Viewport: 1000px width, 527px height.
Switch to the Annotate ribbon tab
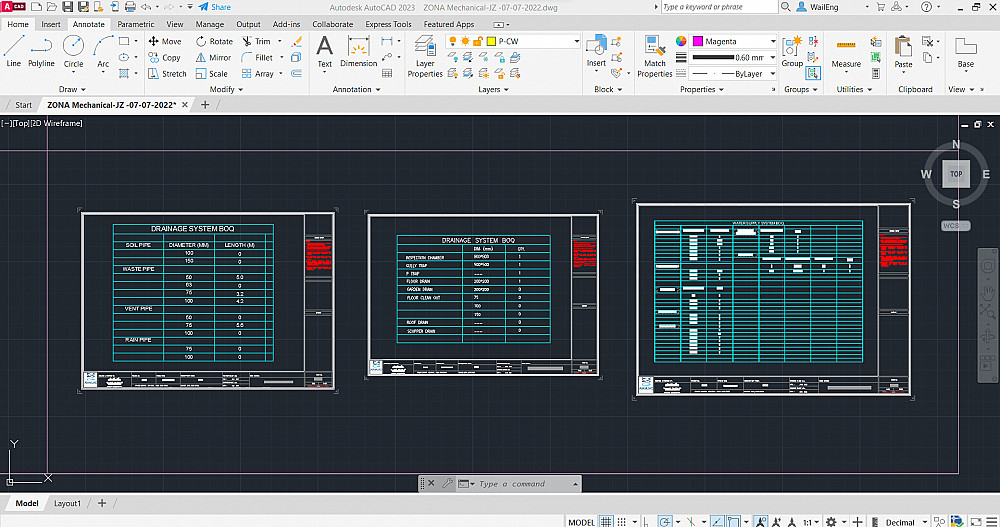point(88,24)
